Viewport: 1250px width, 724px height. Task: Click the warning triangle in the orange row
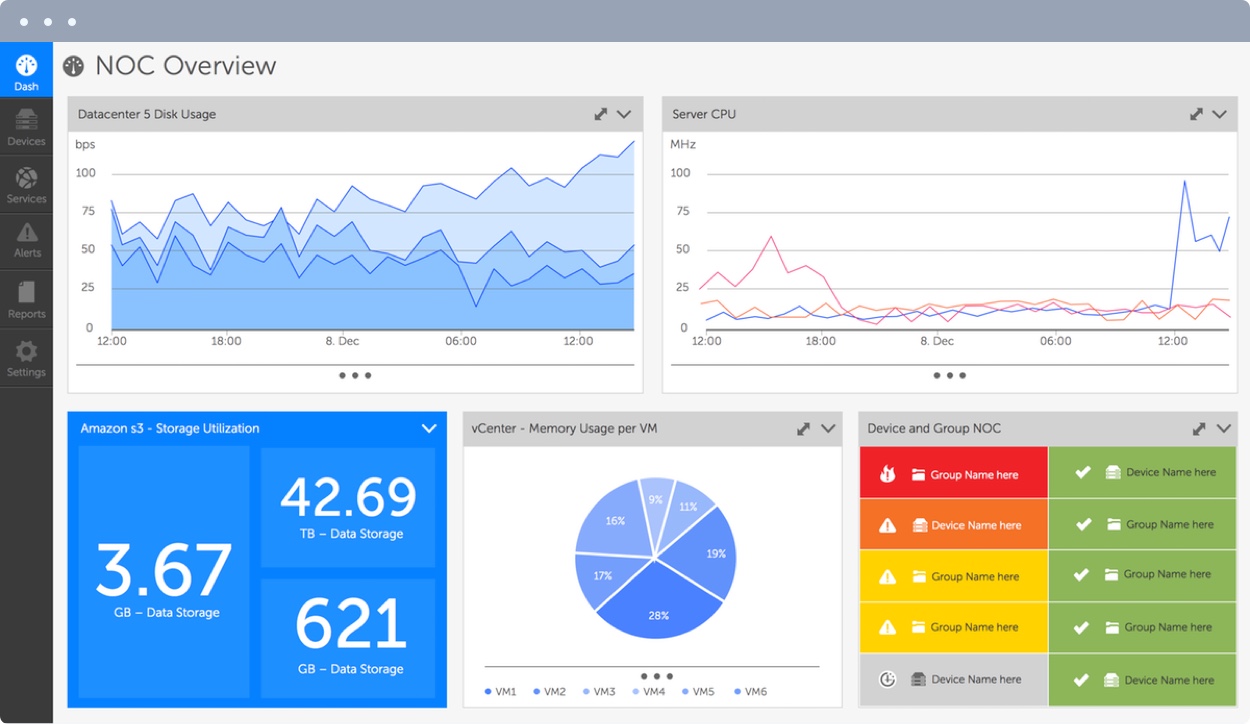coord(887,525)
